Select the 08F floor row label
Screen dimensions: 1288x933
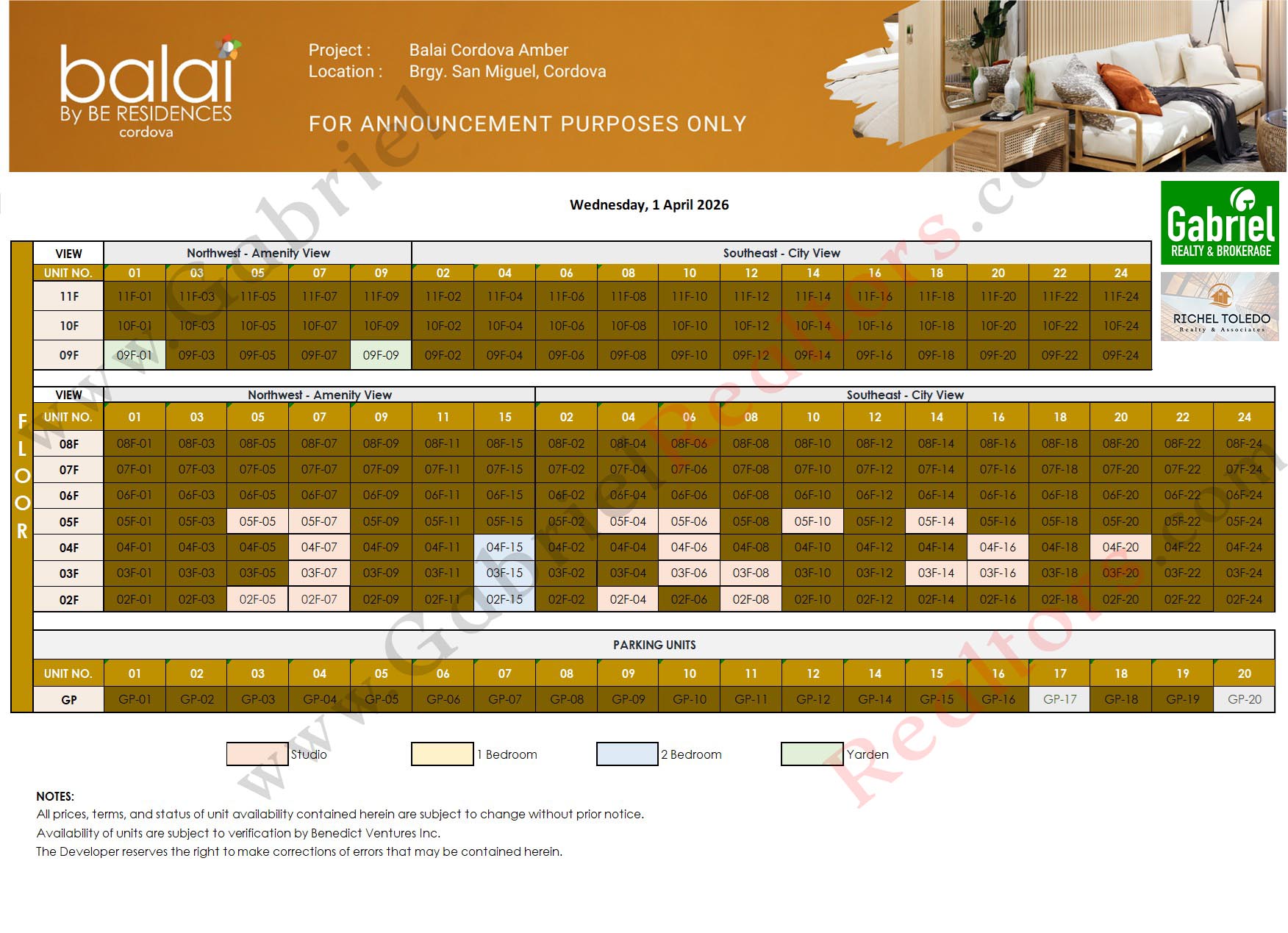click(x=68, y=444)
